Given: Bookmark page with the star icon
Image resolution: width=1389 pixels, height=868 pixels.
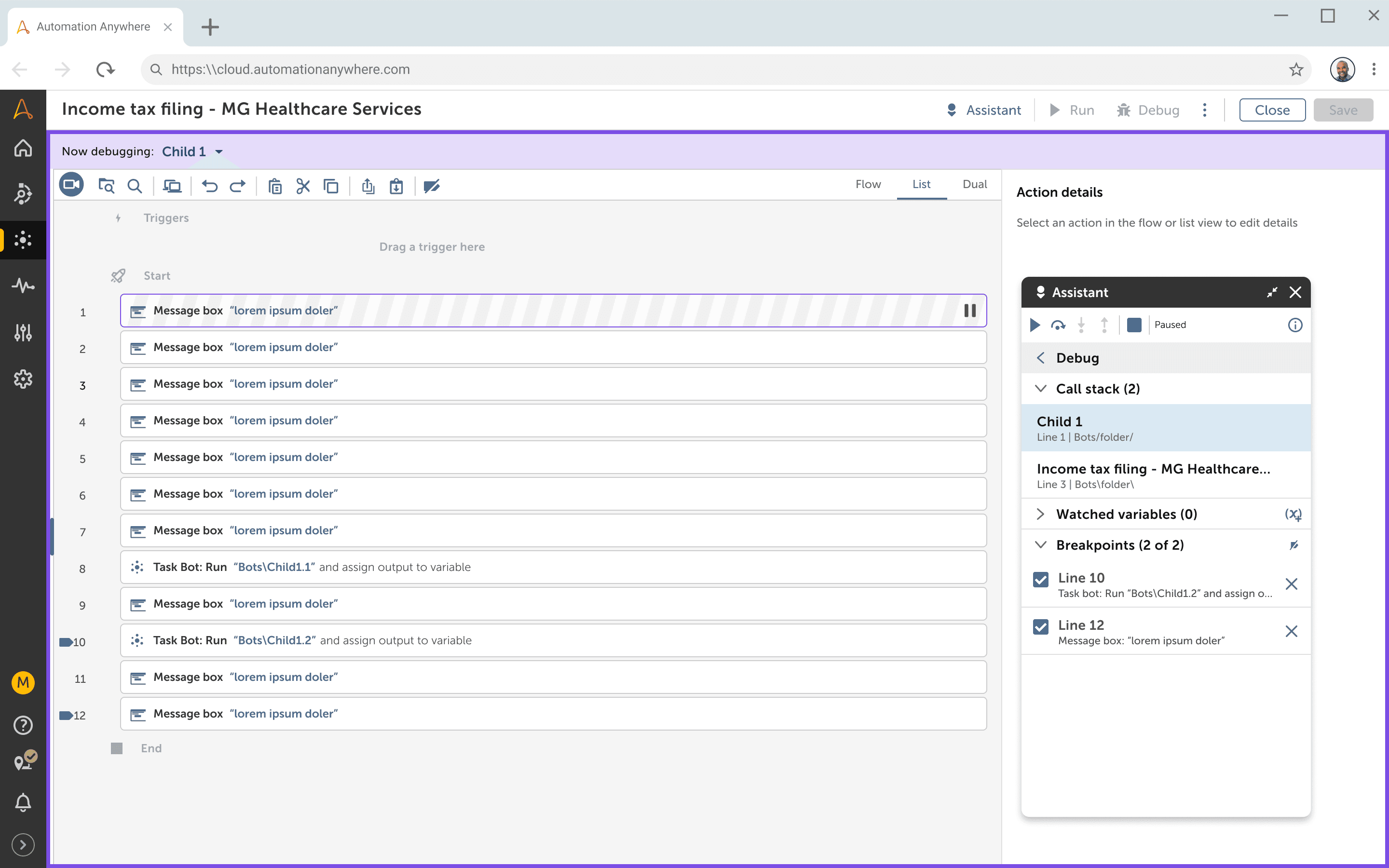Looking at the screenshot, I should click(1295, 69).
